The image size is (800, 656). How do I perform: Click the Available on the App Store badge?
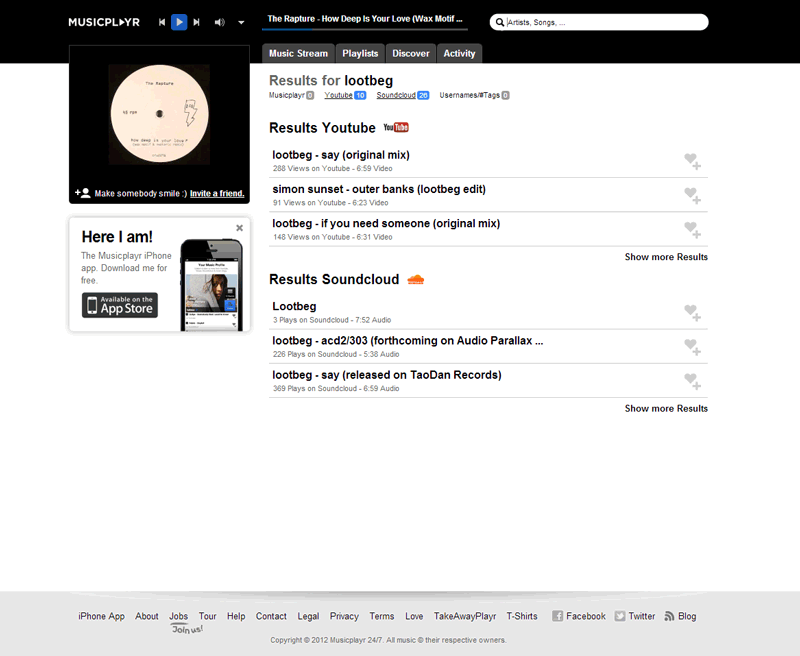pyautogui.click(x=120, y=305)
